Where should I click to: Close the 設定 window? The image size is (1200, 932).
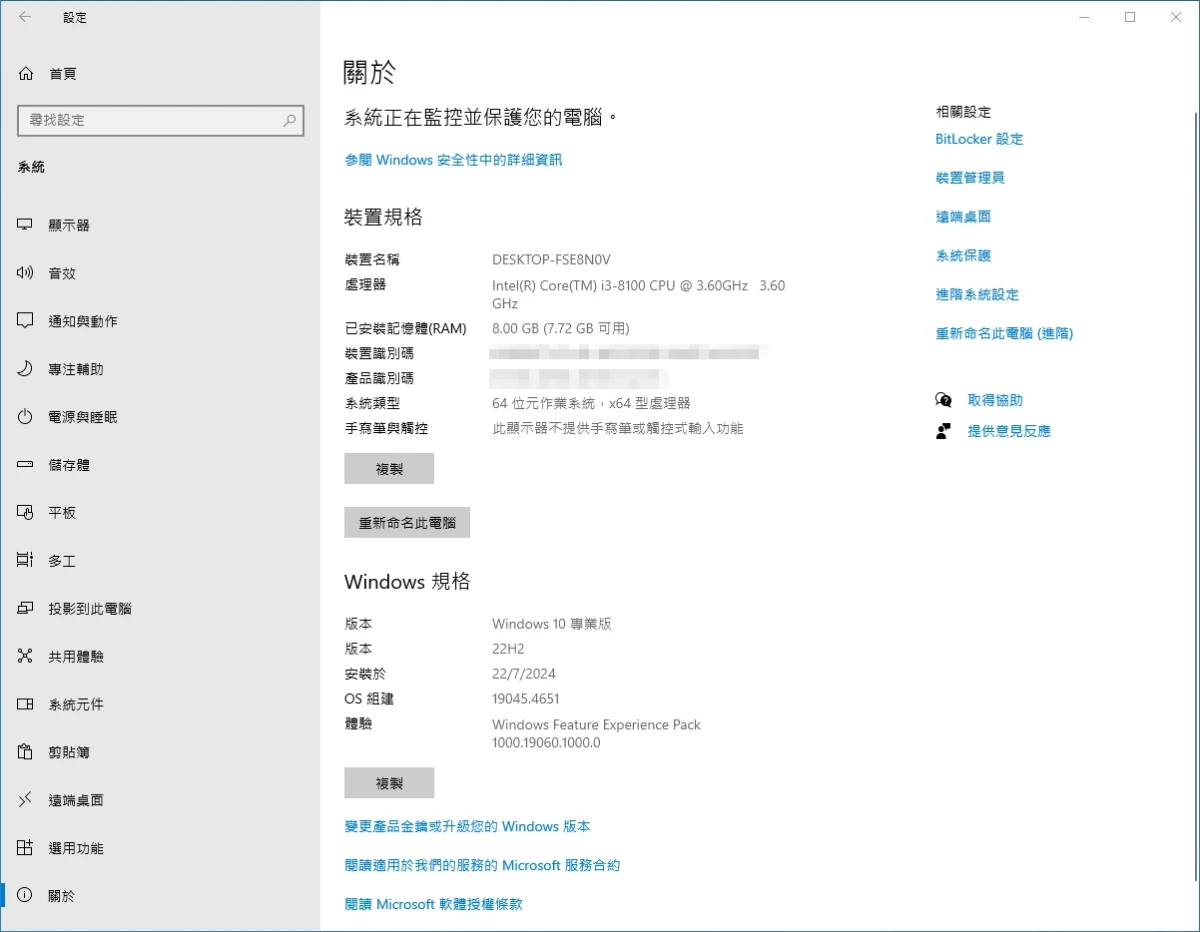(1176, 17)
